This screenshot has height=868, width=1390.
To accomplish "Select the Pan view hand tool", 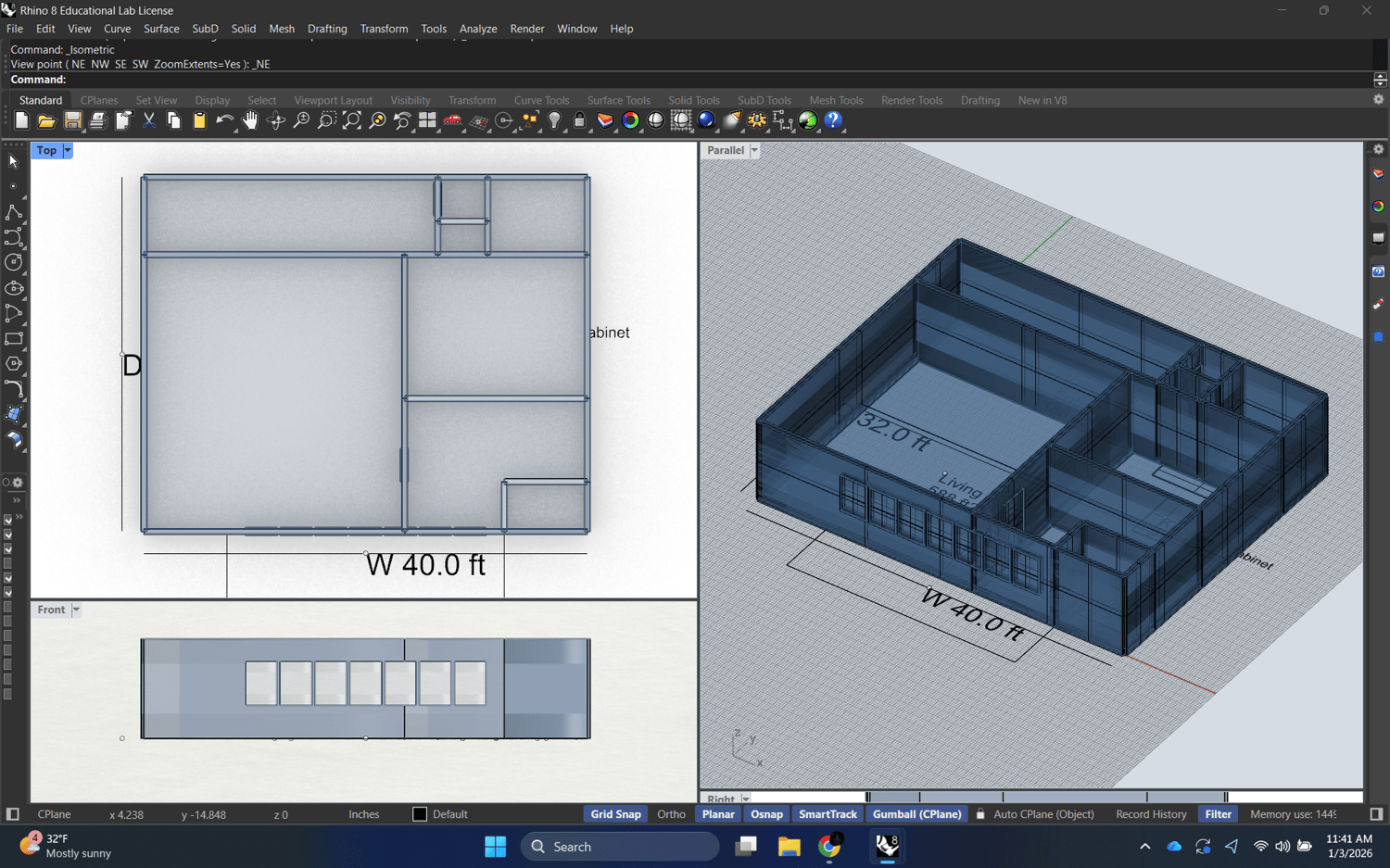I will click(x=250, y=120).
